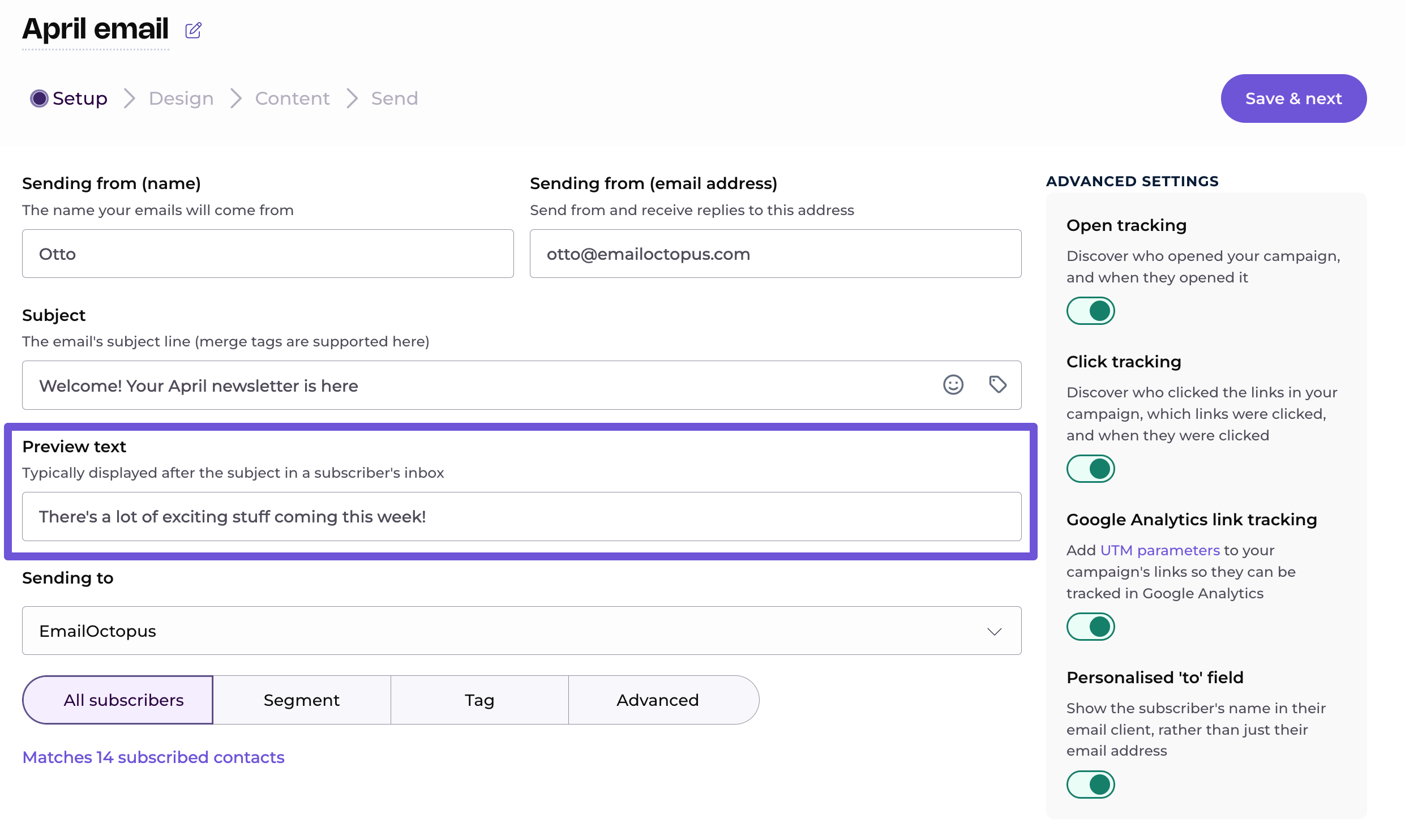The height and width of the screenshot is (840, 1405).
Task: Click inside the Preview text input
Action: pos(521,517)
